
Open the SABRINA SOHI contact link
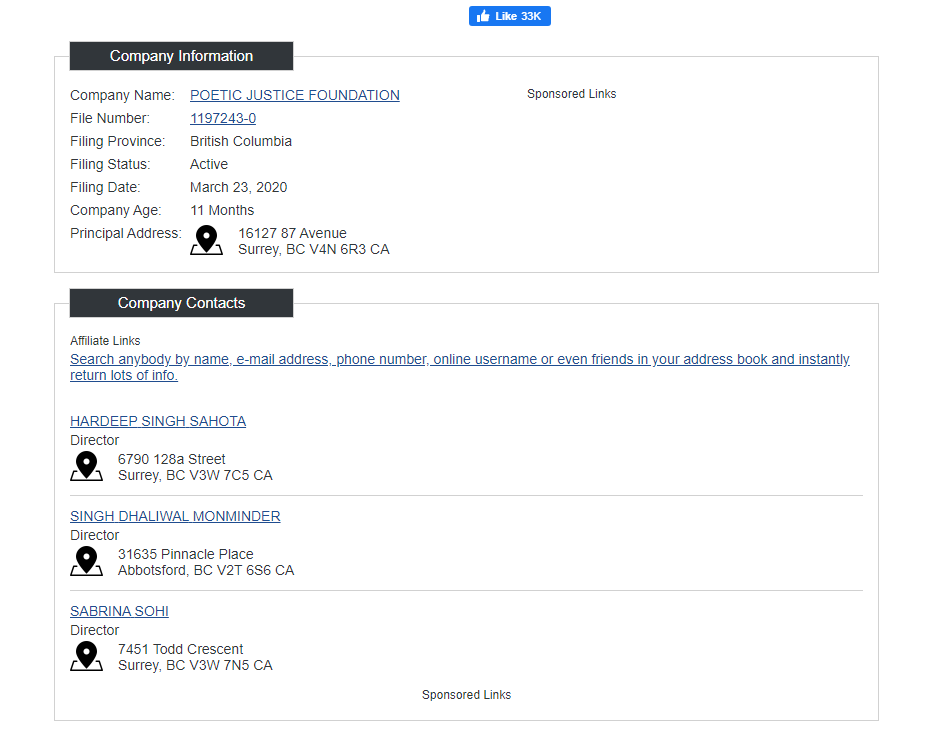119,611
